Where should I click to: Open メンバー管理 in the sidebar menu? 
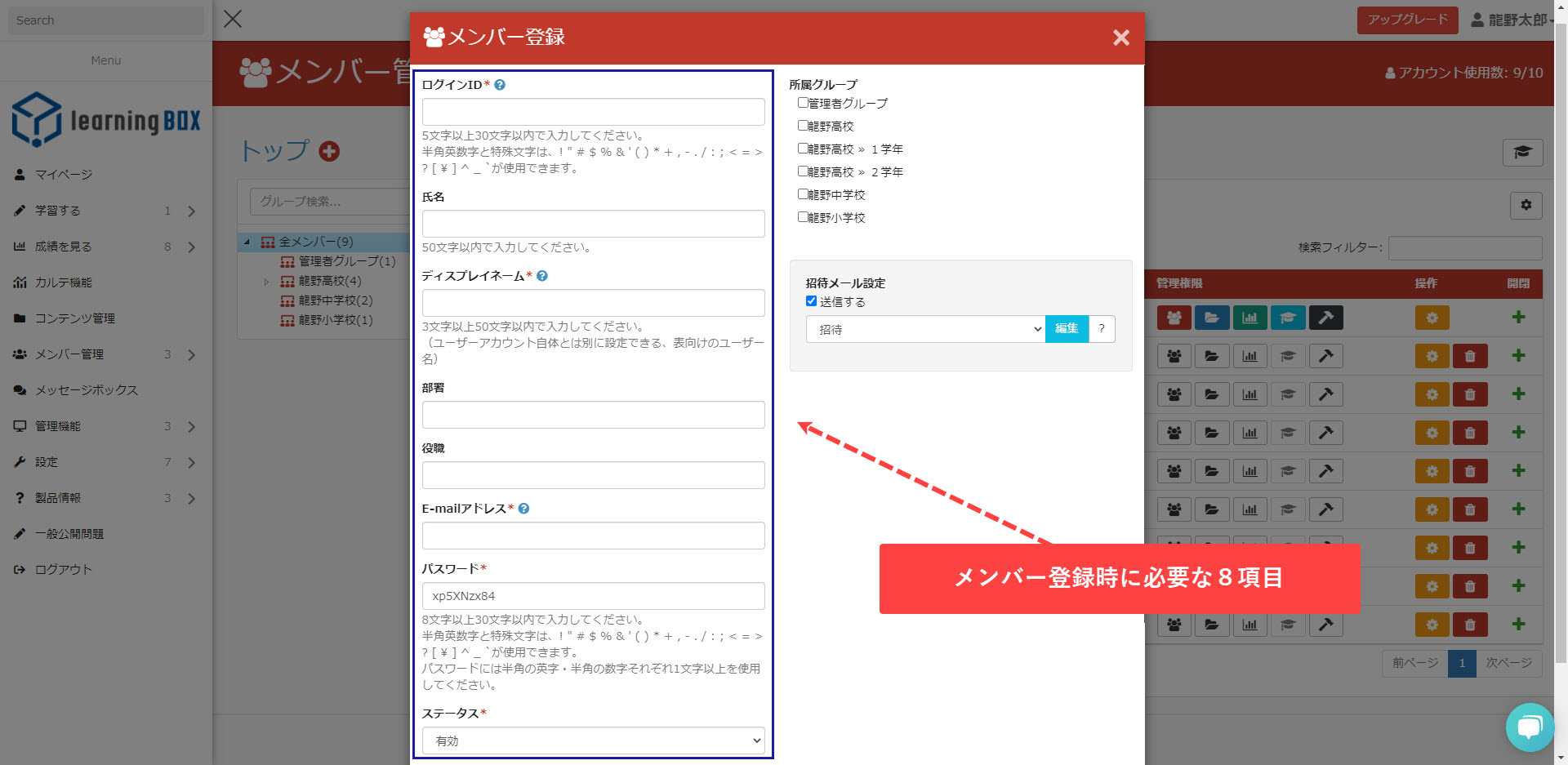pyautogui.click(x=69, y=354)
